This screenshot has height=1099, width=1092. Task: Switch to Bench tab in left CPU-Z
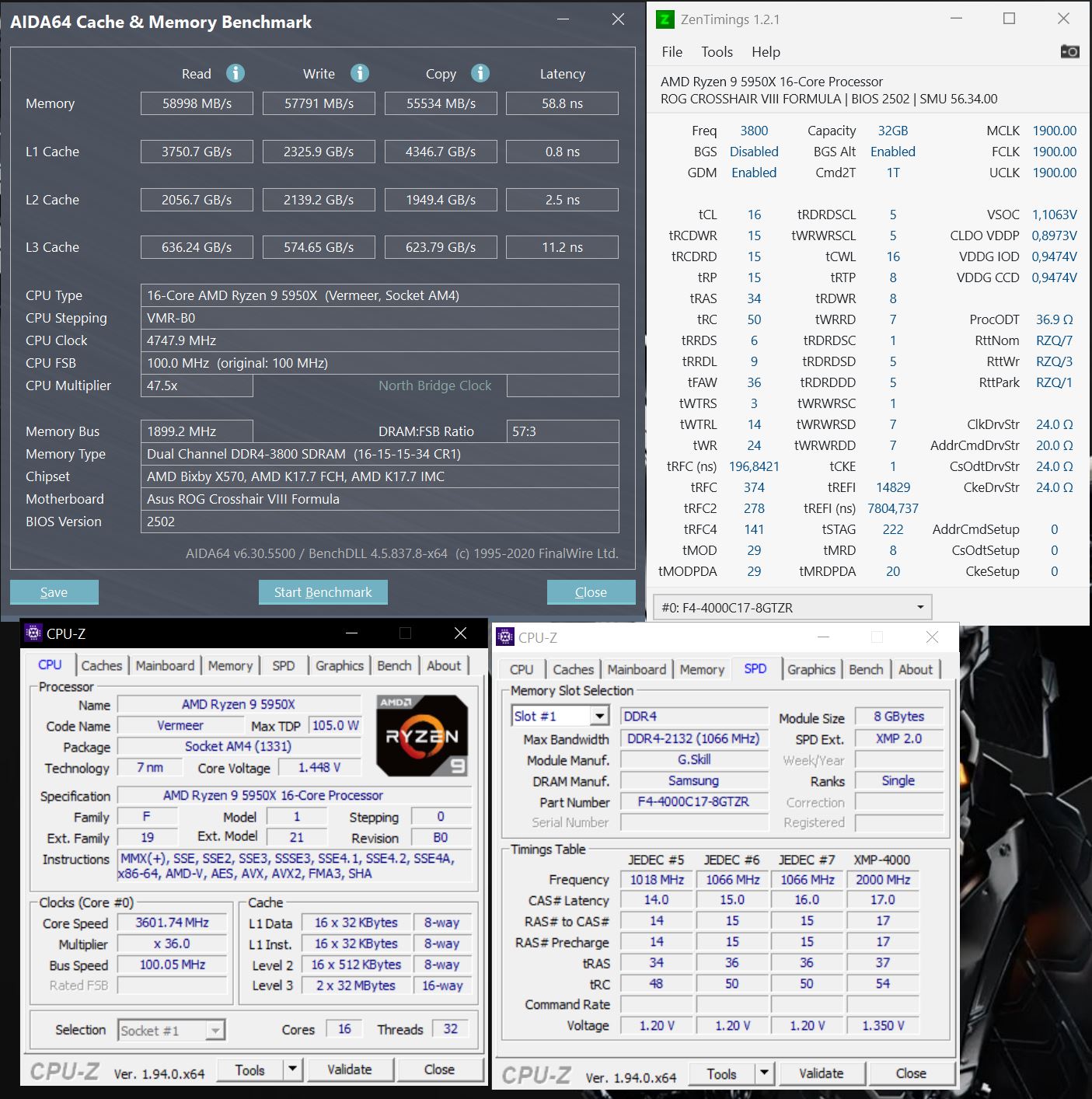[394, 665]
